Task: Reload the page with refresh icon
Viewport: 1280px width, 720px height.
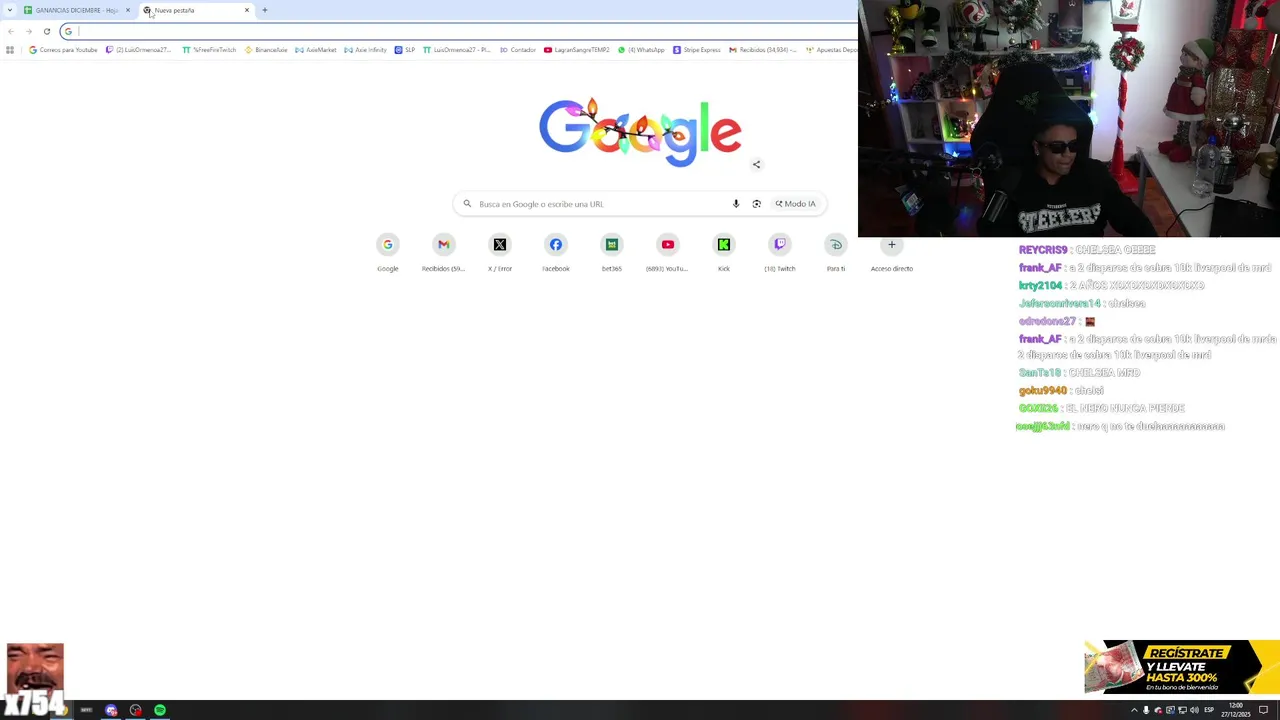Action: click(x=46, y=31)
